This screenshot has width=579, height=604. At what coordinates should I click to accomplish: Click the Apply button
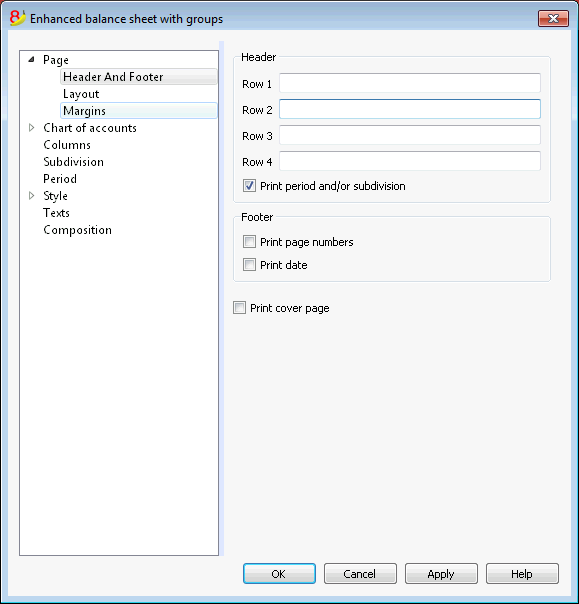pos(441,574)
